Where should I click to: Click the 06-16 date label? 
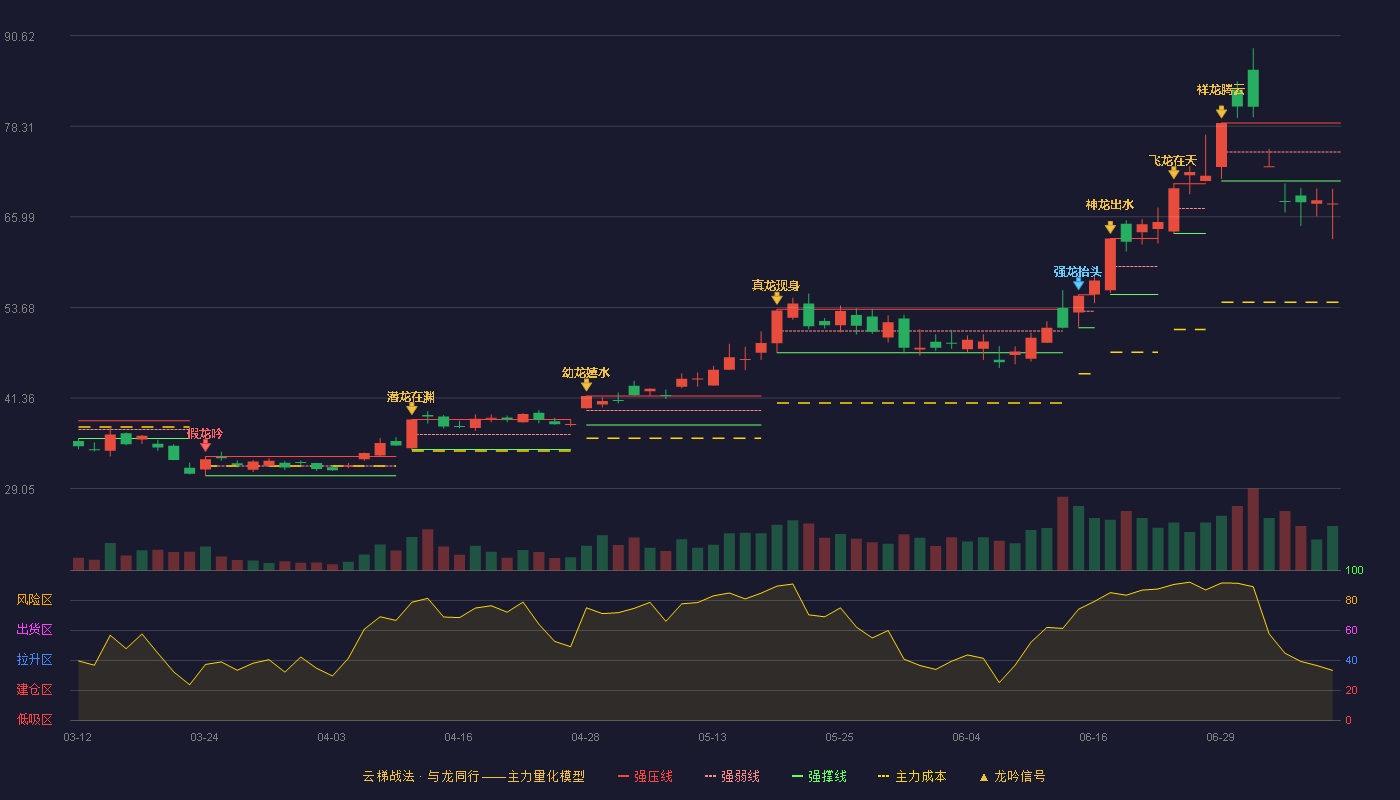click(x=1094, y=737)
